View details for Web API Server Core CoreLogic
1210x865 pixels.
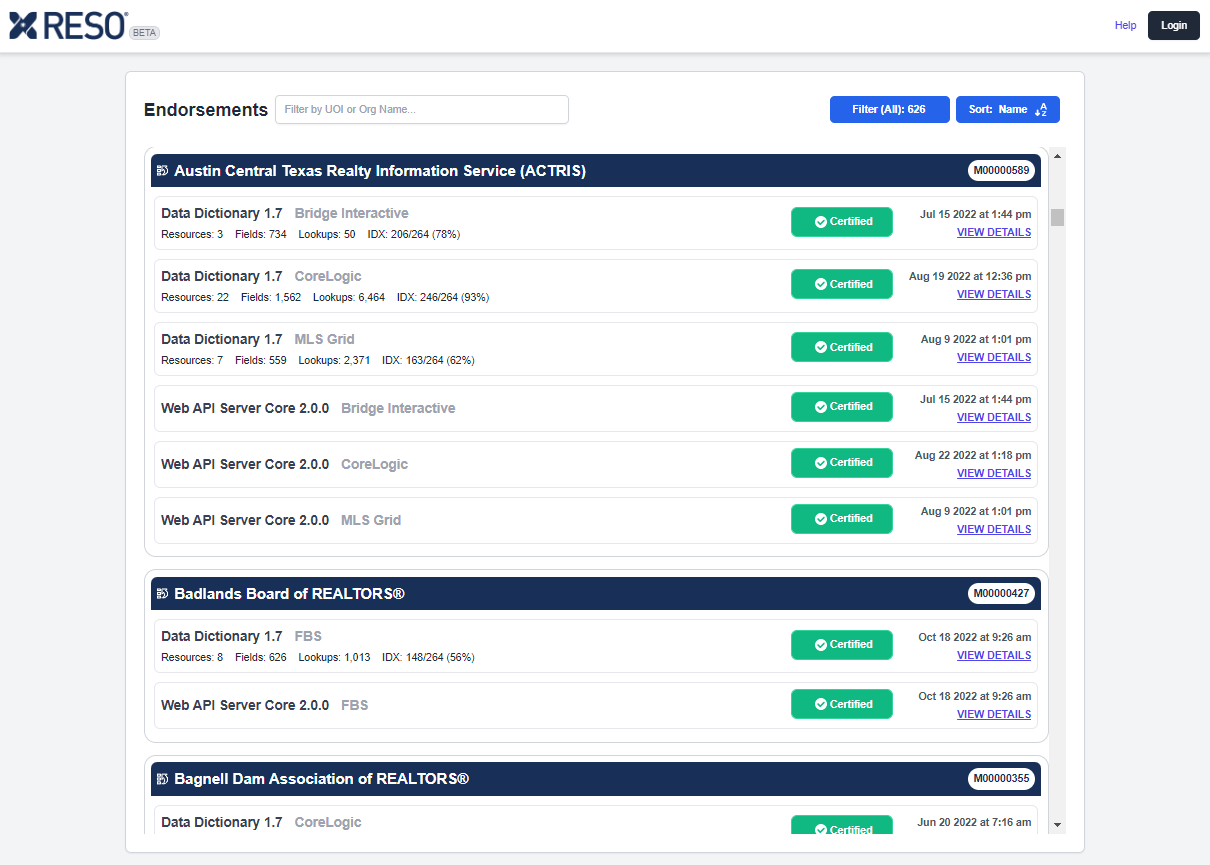coord(994,474)
